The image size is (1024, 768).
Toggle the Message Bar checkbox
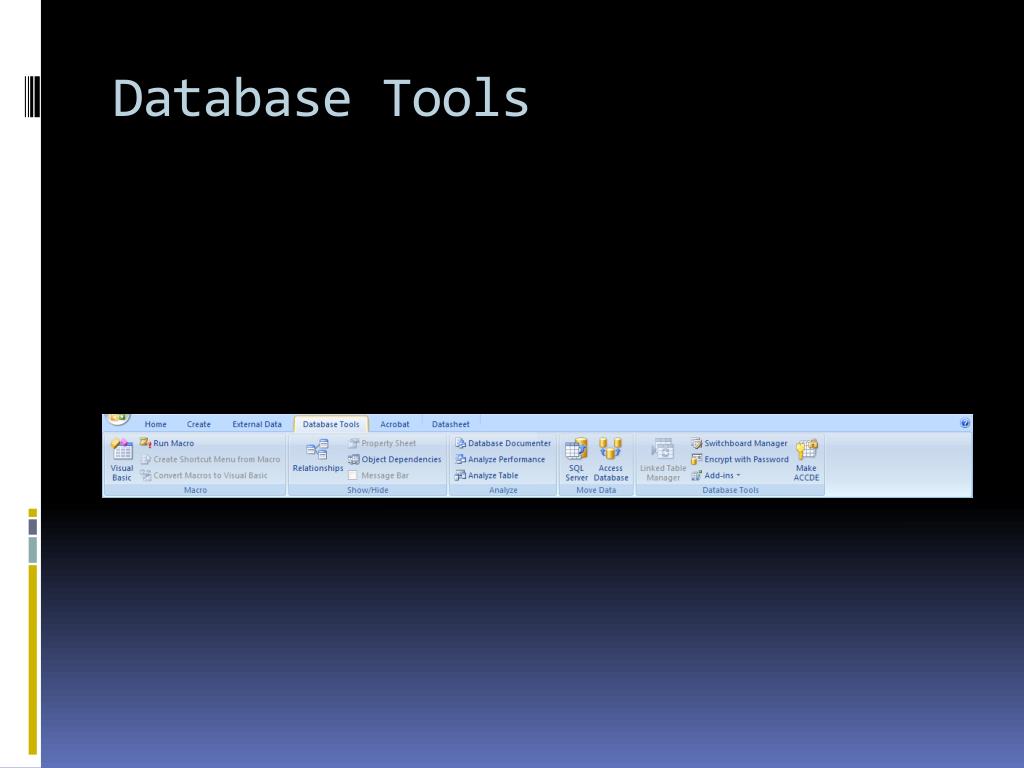[353, 476]
